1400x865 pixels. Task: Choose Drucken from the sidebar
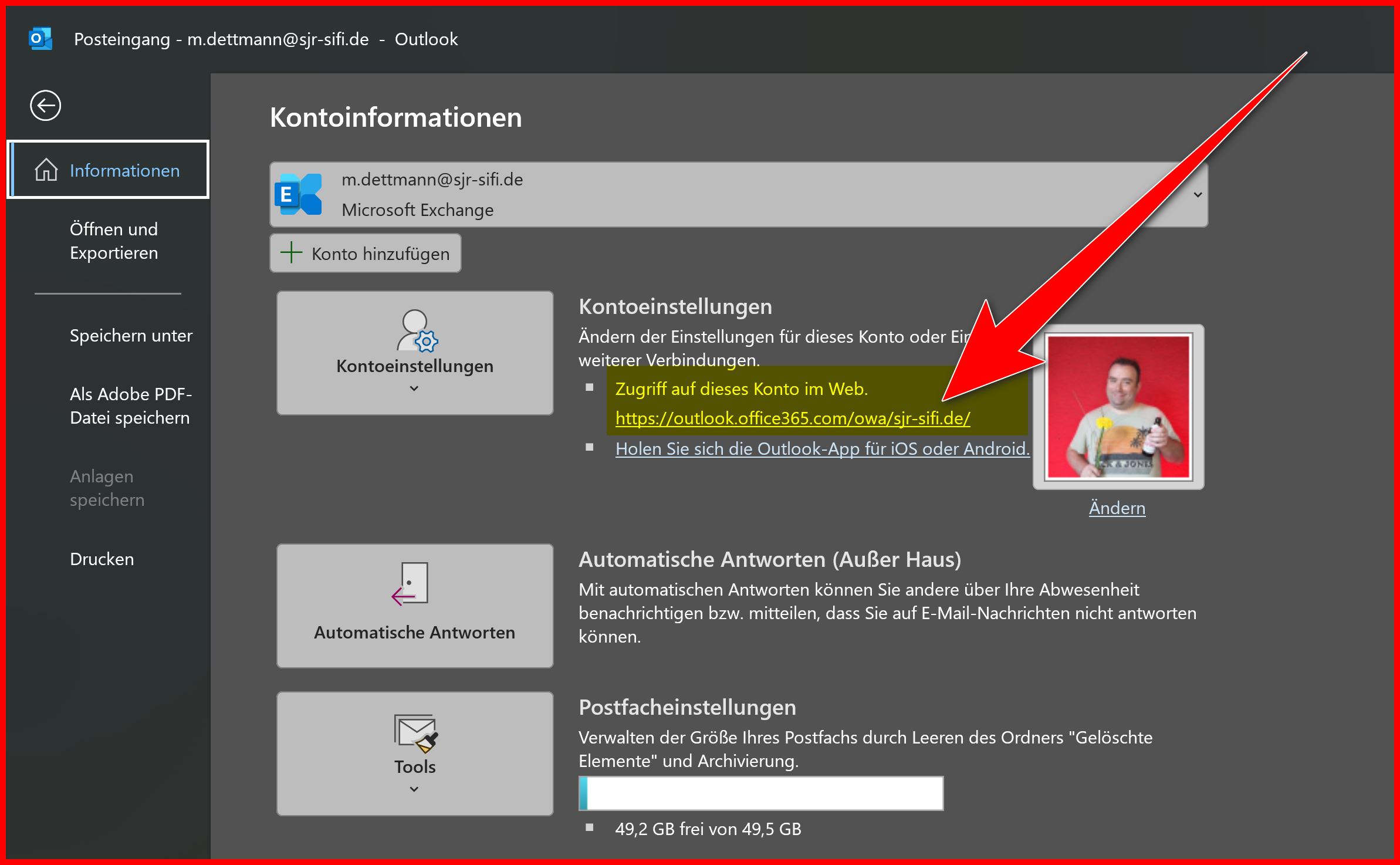(102, 559)
